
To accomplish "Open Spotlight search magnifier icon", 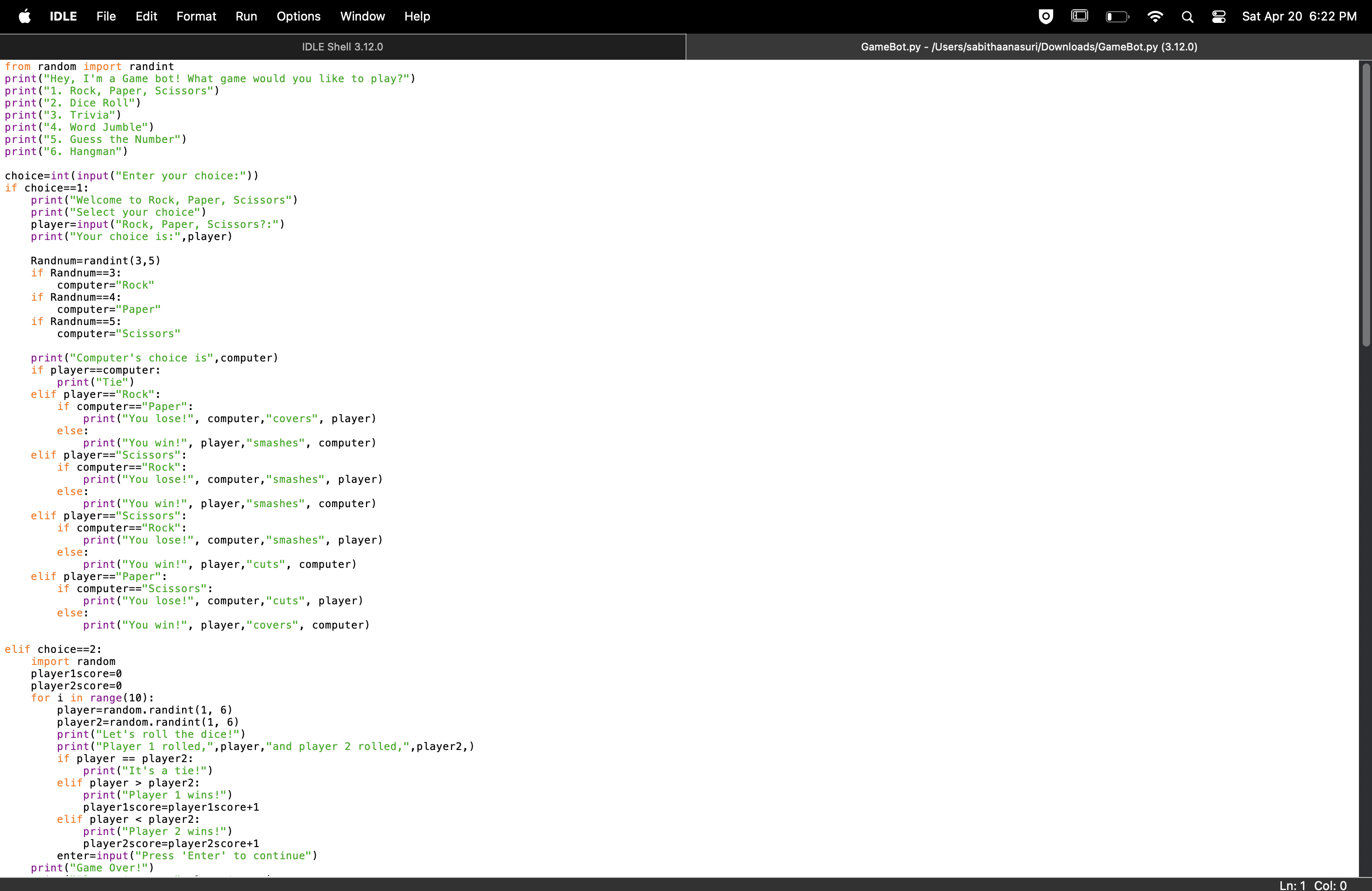I will 1187,17.
